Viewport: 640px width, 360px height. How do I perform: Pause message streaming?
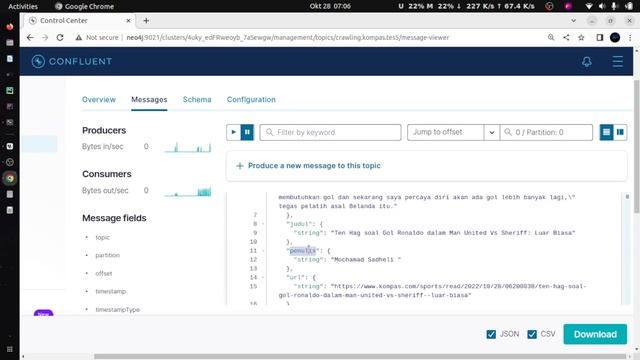[247, 132]
